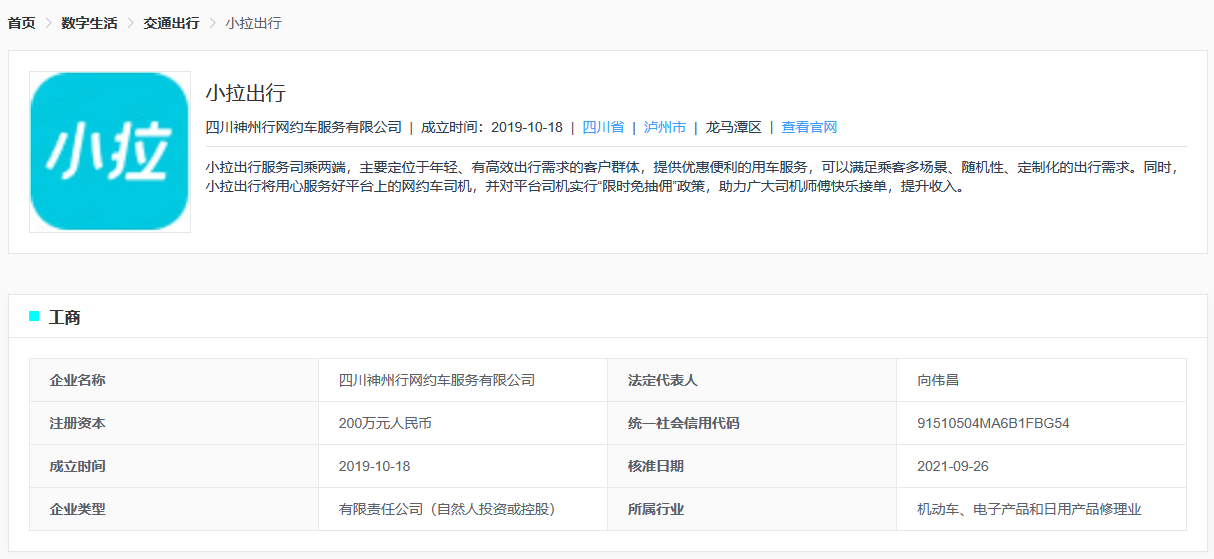Click the 小拉出行 title heading
Screen dimensions: 1214x559
[246, 94]
